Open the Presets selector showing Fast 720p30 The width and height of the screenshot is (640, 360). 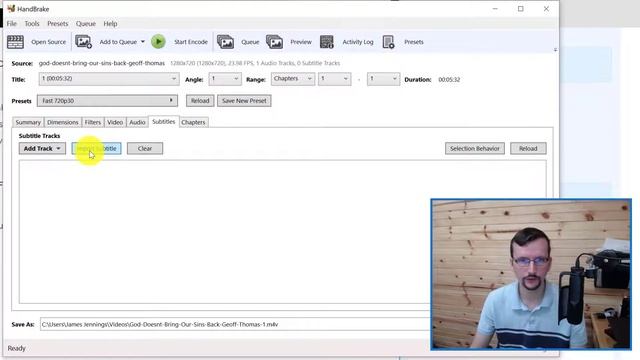coord(107,101)
